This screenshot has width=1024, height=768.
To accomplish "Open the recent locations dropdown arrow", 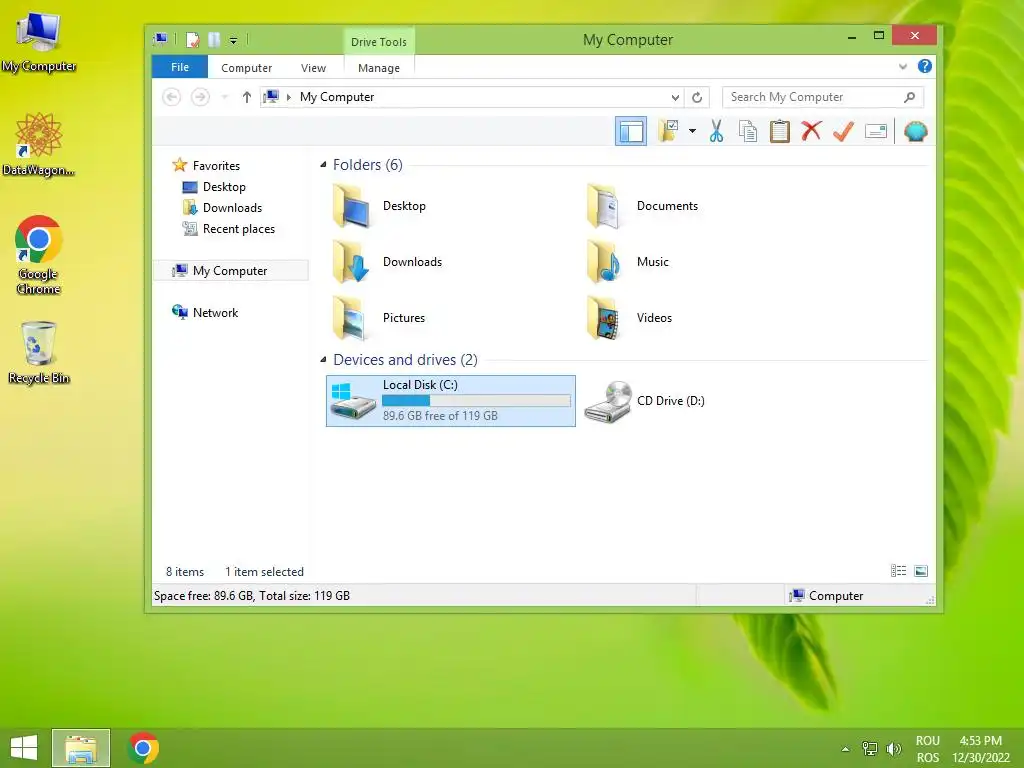I will tap(225, 97).
